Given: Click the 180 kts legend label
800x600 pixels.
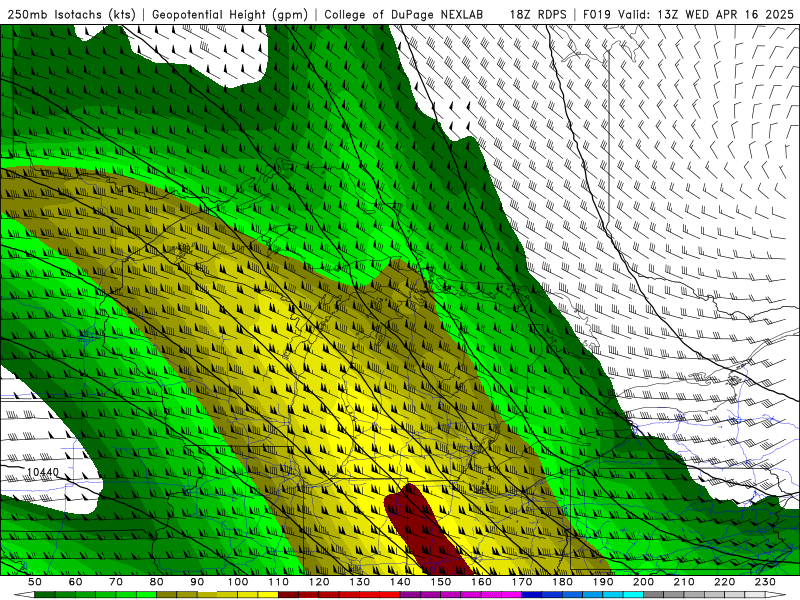Looking at the screenshot, I should click(563, 582).
